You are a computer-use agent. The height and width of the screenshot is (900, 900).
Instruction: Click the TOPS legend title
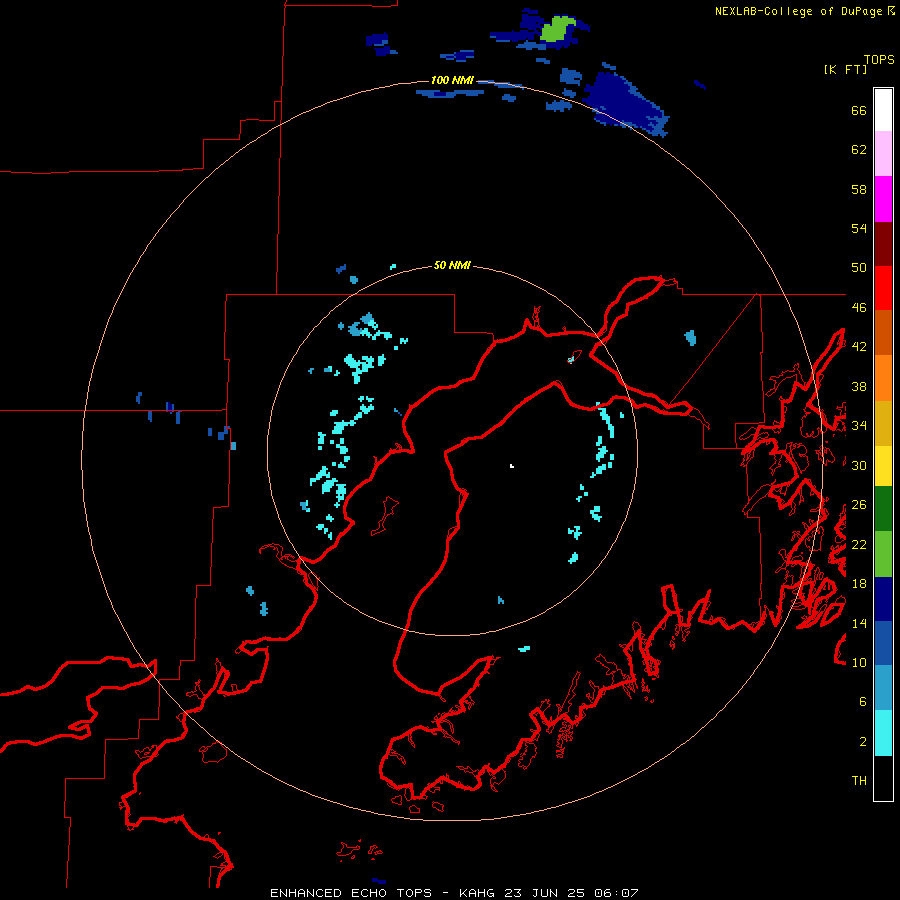[879, 59]
